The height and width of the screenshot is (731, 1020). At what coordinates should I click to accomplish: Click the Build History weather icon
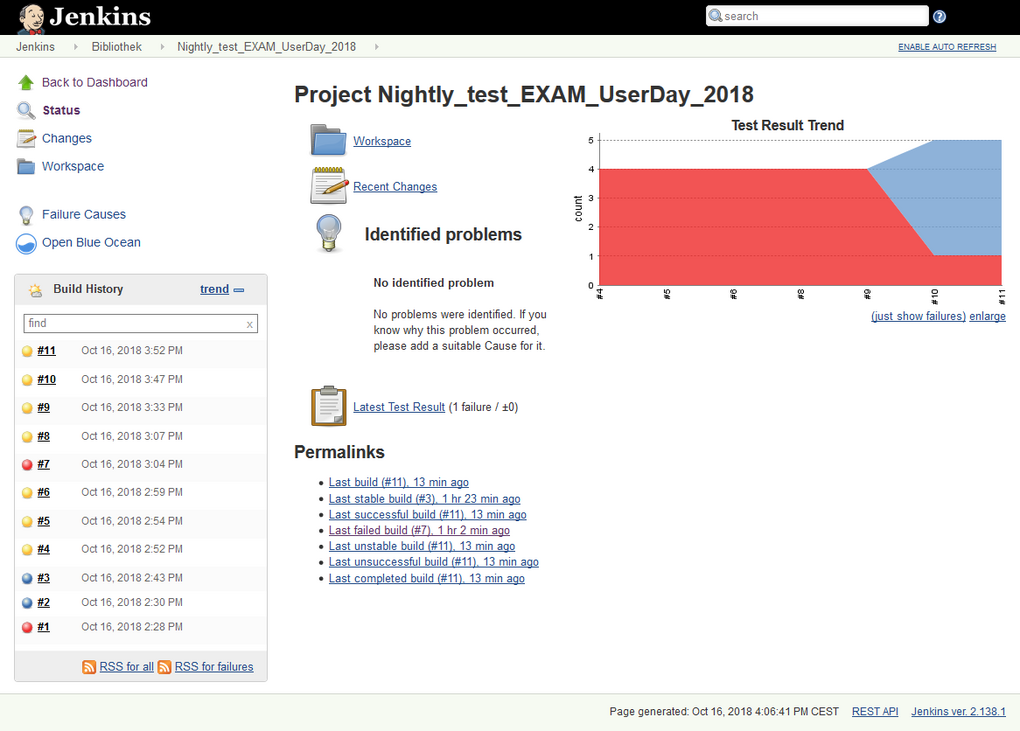coord(35,290)
